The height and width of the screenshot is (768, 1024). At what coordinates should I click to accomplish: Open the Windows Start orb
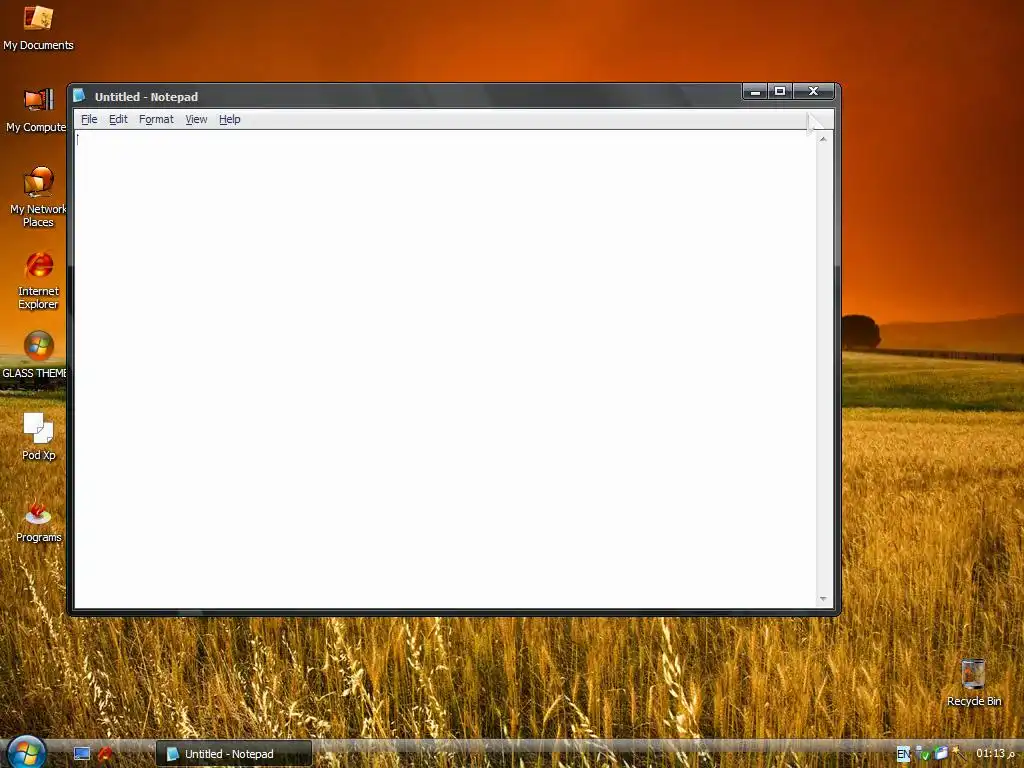26,752
